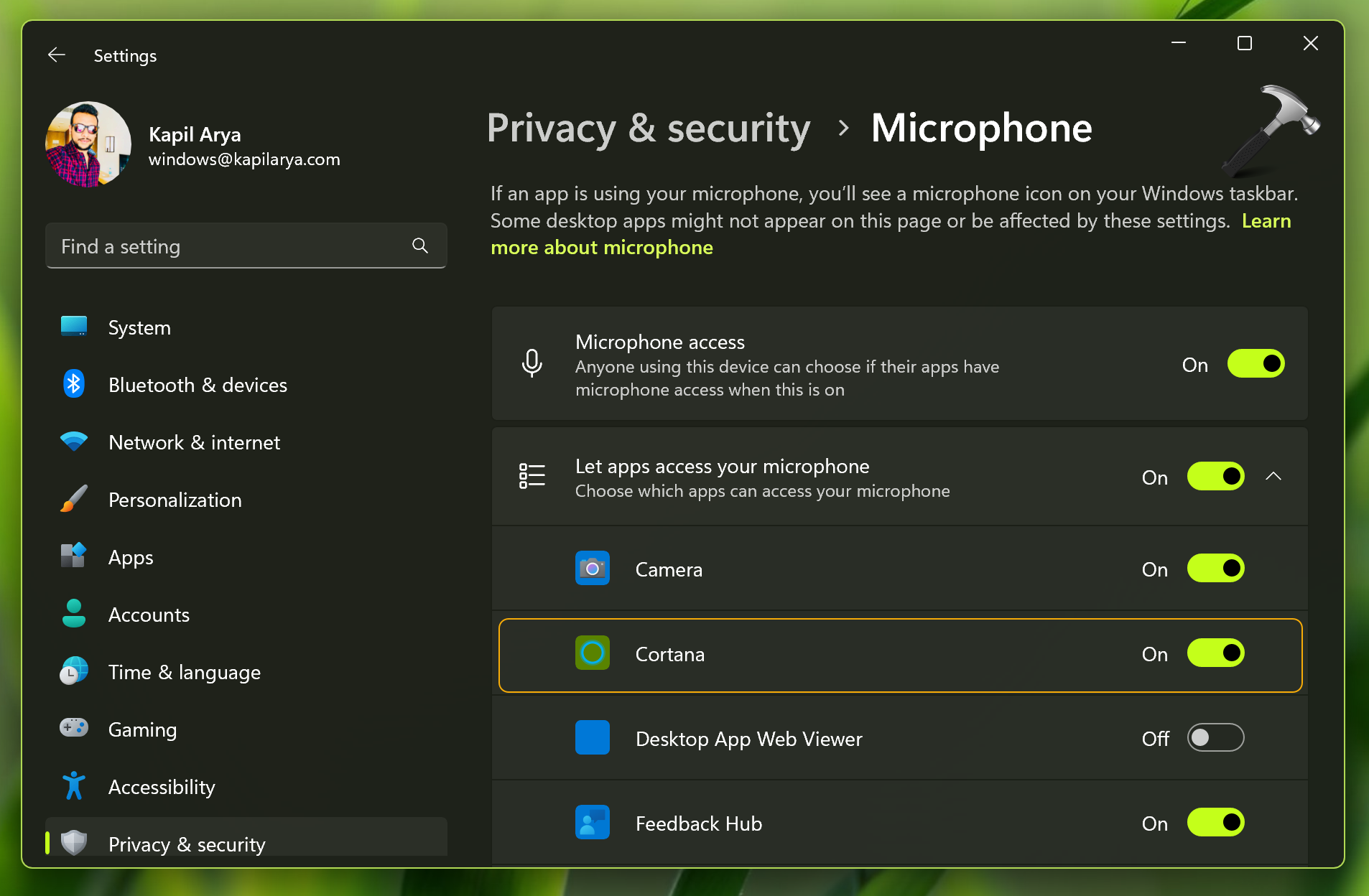Click the Find a setting search box
The width and height of the screenshot is (1369, 896).
click(x=230, y=246)
